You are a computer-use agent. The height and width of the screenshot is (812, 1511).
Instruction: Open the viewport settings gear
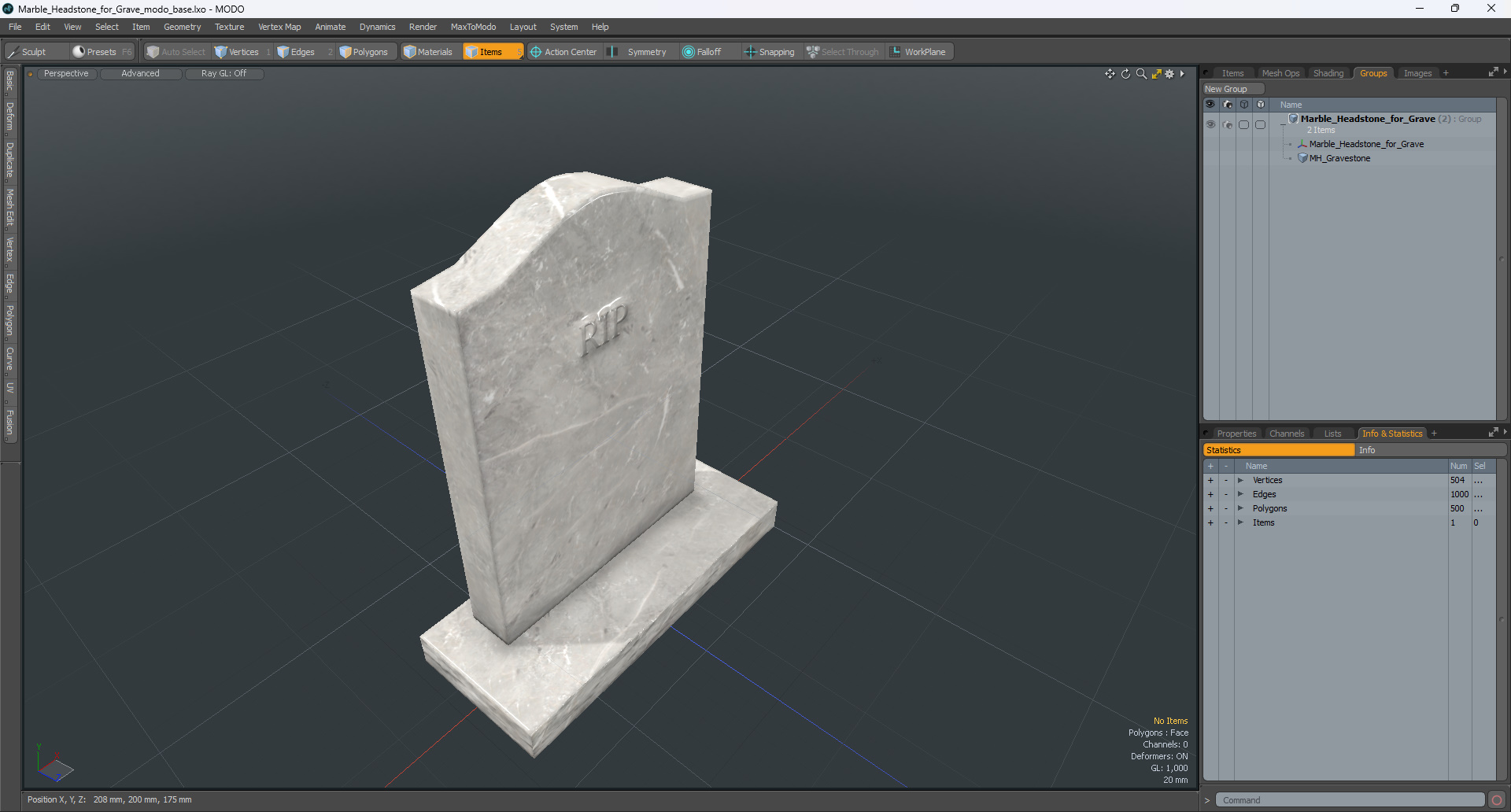(x=1170, y=74)
